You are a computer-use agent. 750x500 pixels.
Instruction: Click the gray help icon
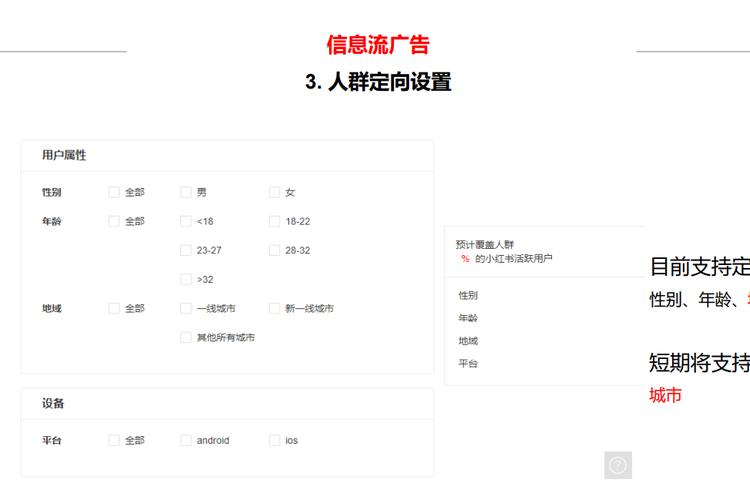[618, 465]
